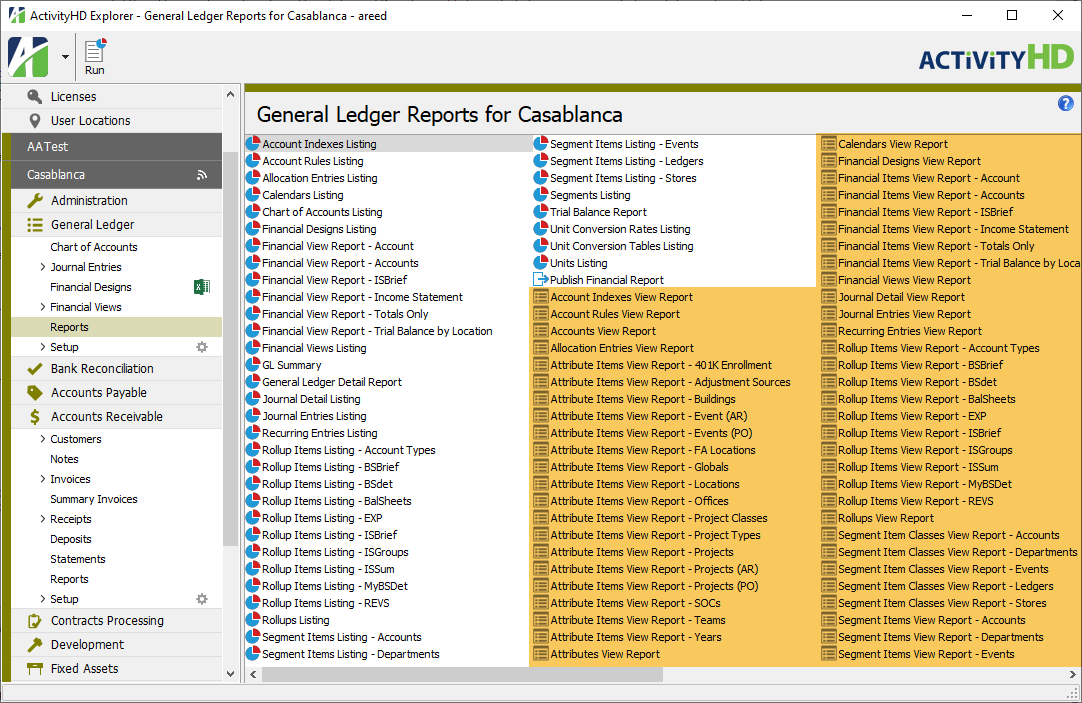Open the ActivityHD application logo menu
The width and height of the screenshot is (1082, 703).
[x=28, y=57]
